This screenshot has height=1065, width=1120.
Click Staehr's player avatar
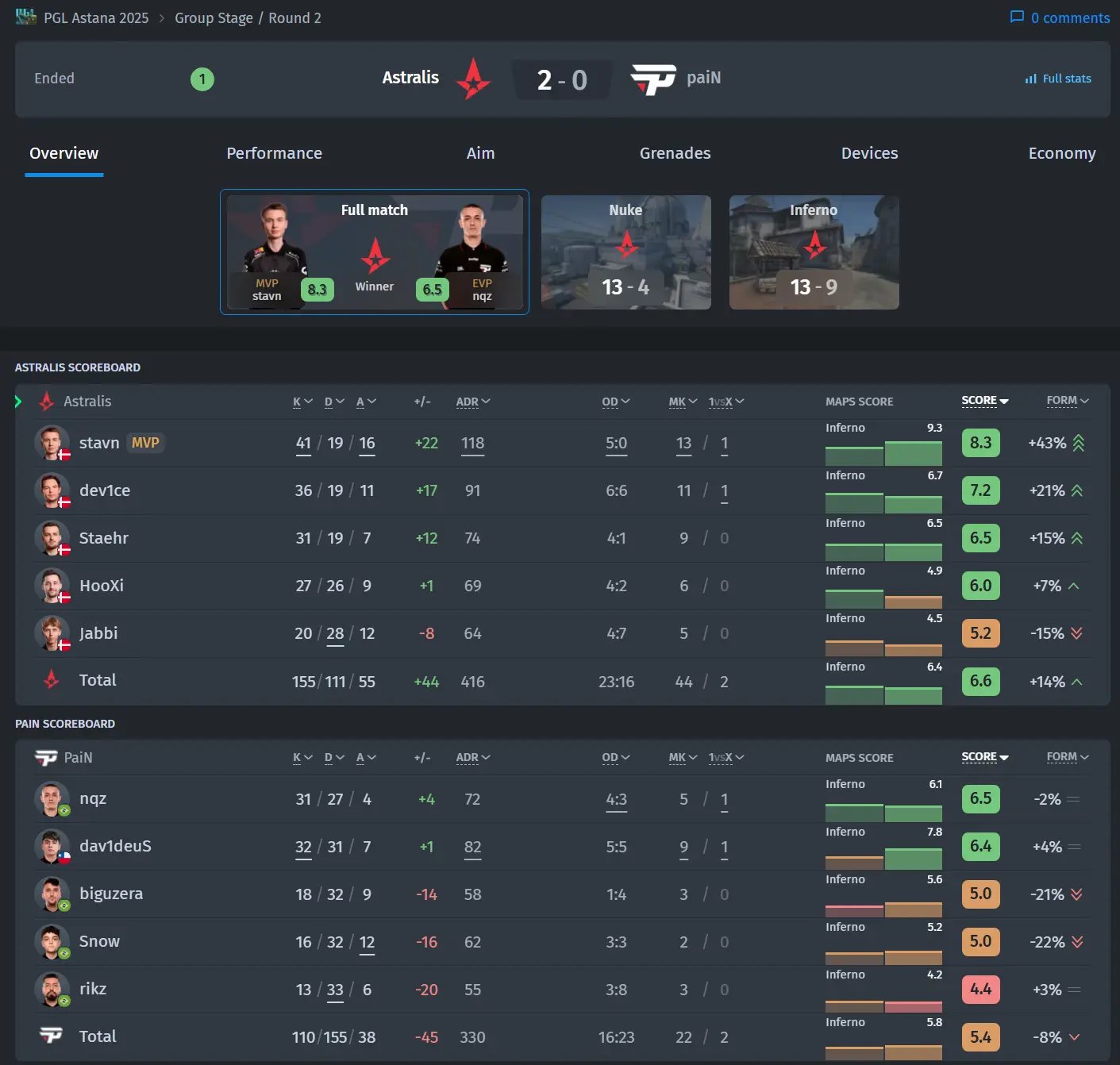pos(52,538)
